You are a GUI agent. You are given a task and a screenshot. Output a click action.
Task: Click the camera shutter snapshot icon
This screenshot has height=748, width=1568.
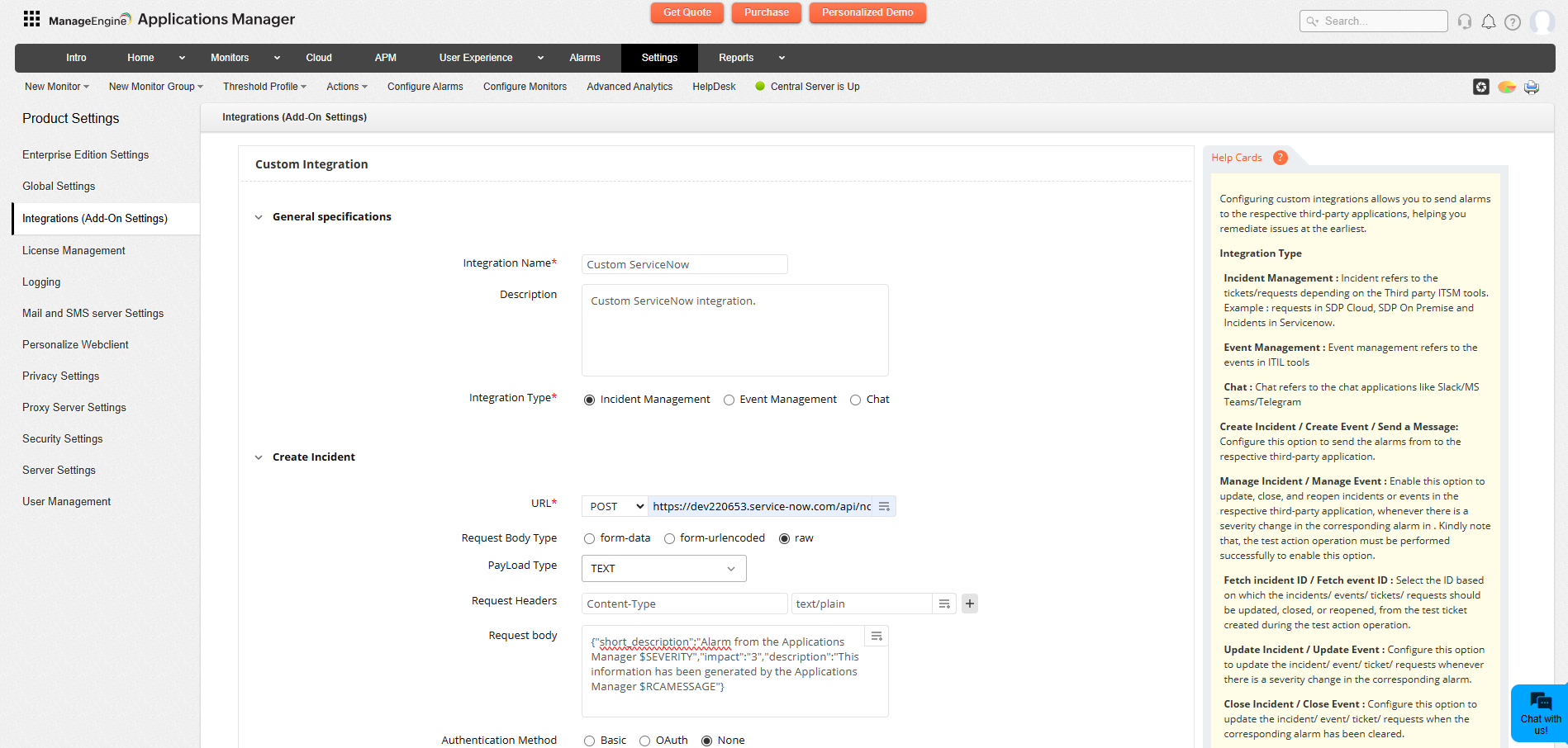[1481, 87]
